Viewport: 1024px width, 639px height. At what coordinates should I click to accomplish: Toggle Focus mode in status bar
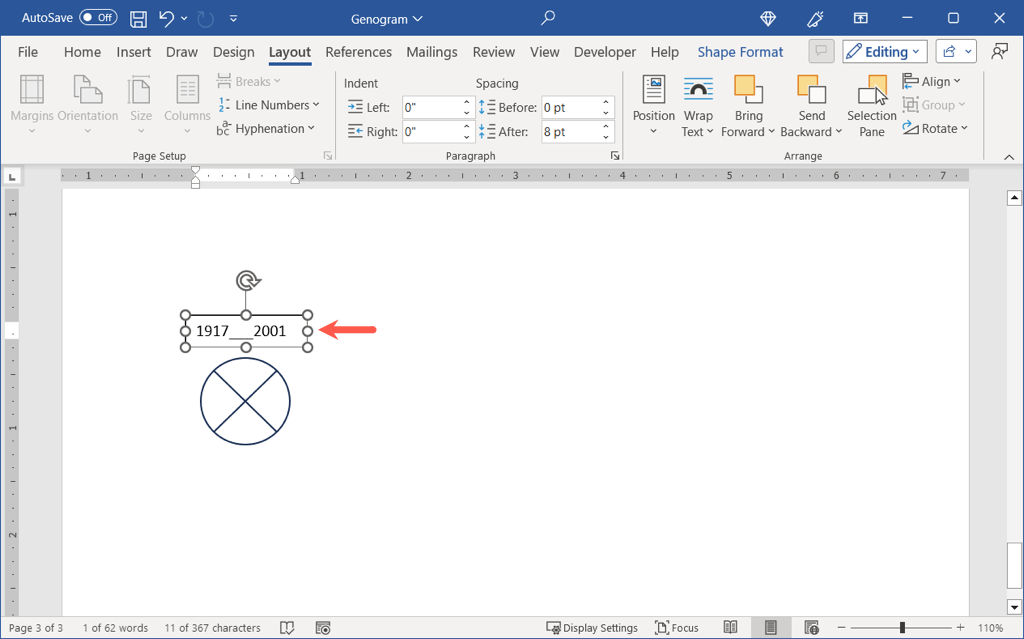point(677,628)
